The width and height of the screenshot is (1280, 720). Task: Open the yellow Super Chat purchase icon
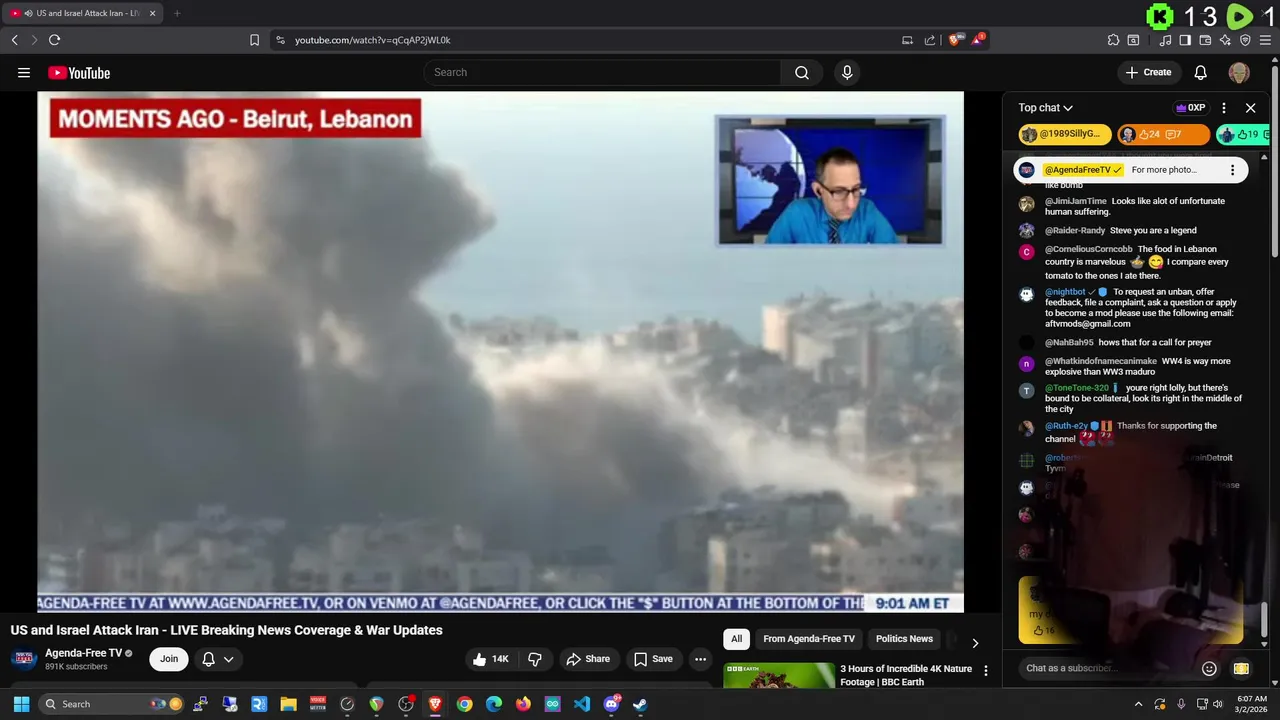pos(1241,668)
